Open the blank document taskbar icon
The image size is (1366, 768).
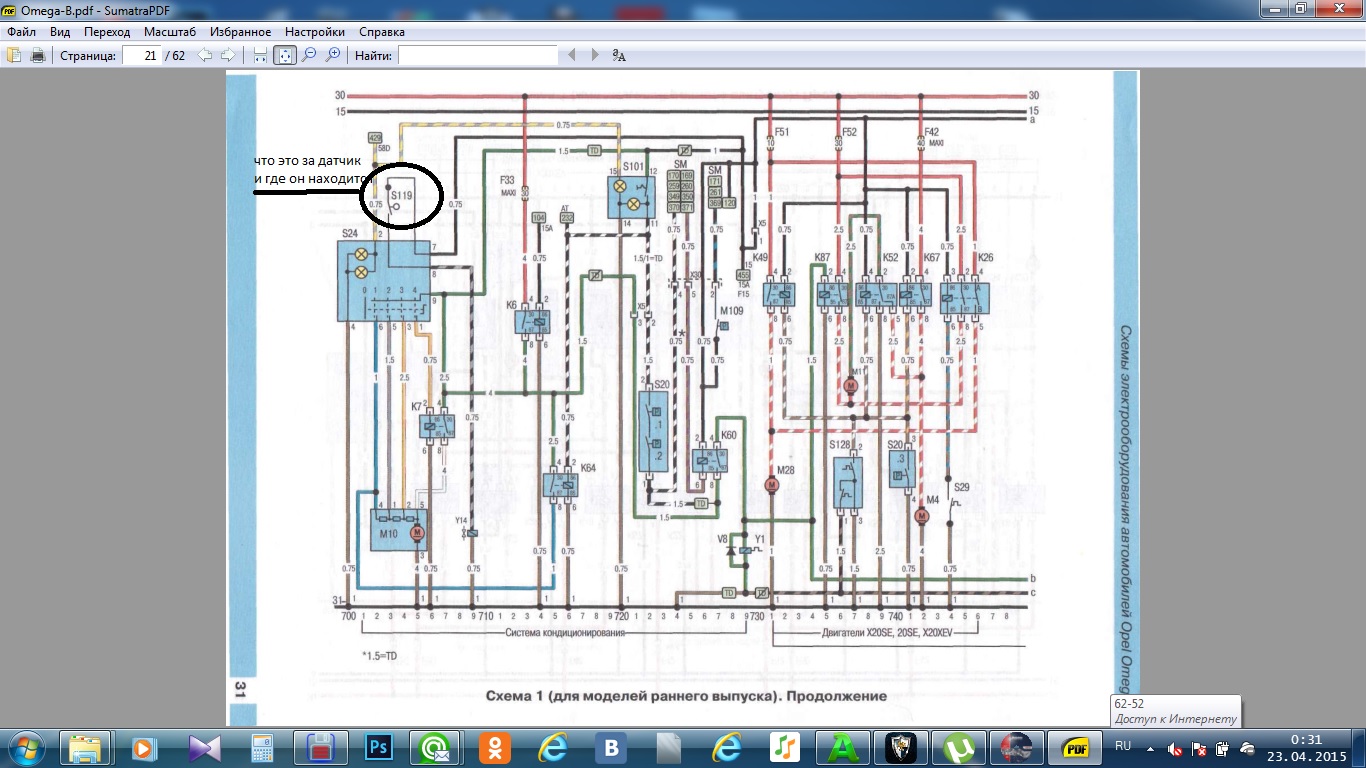click(x=668, y=747)
